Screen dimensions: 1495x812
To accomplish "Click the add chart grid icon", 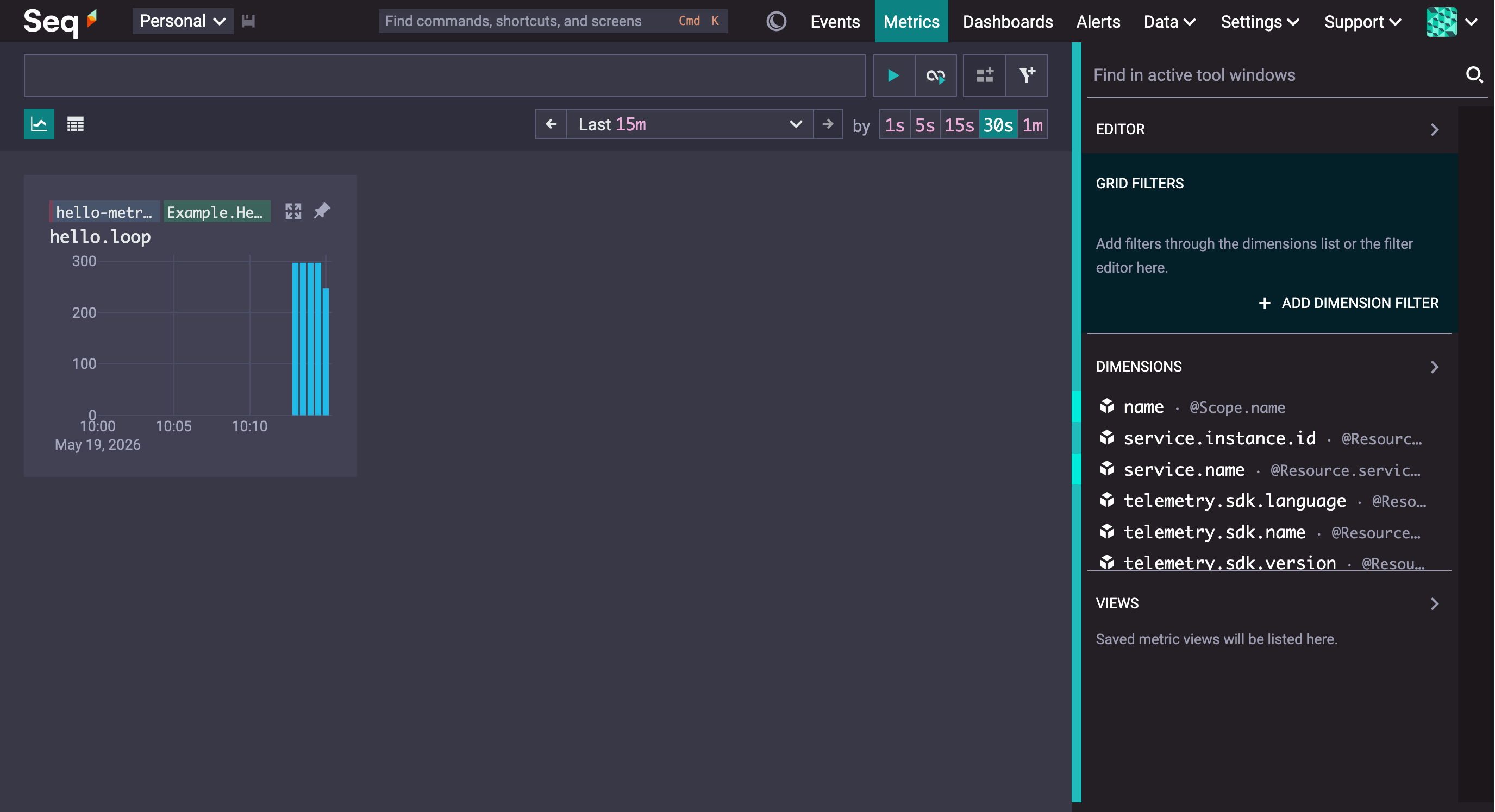I will tap(984, 75).
